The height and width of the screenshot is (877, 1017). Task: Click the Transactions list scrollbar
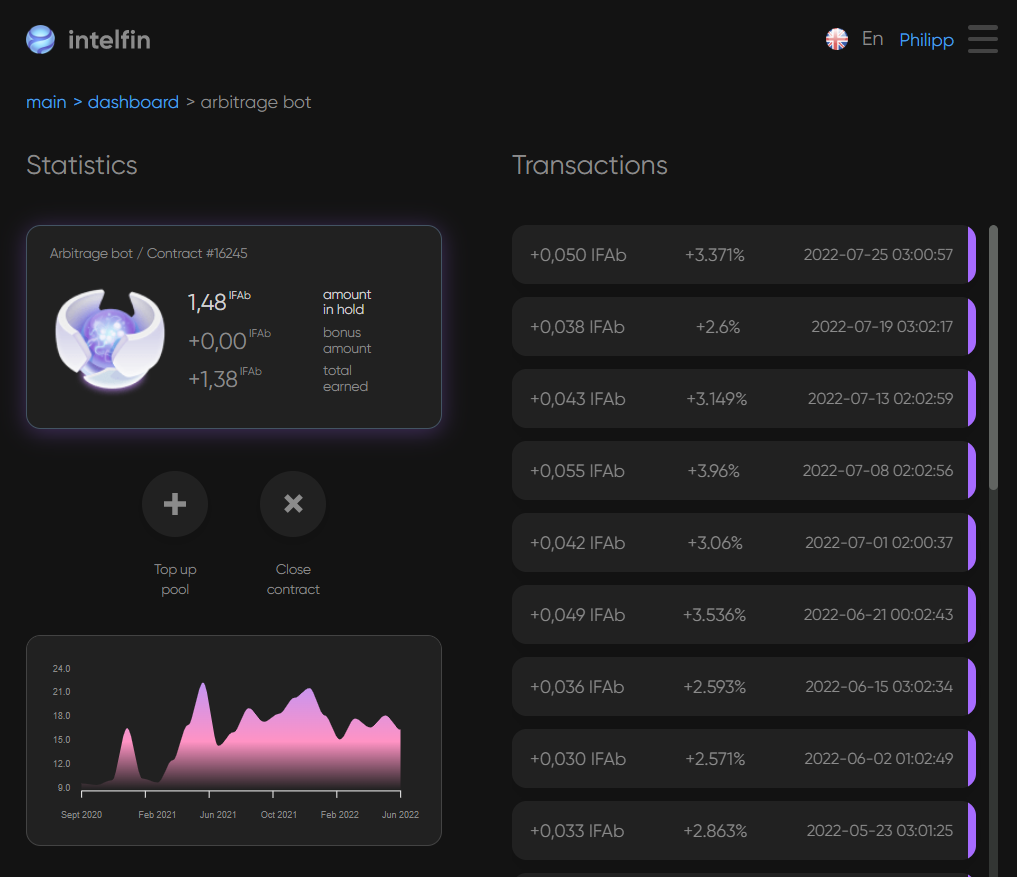(993, 358)
